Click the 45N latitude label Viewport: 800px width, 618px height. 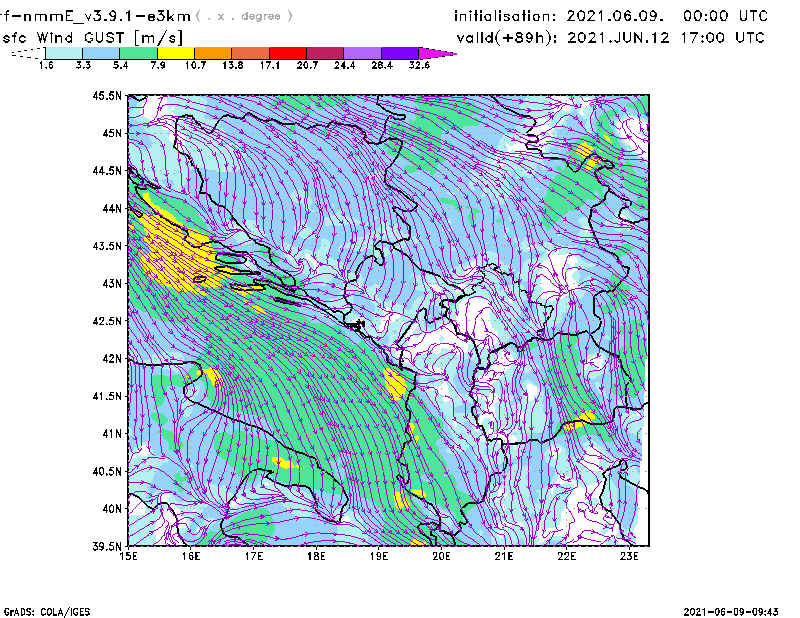(112, 133)
